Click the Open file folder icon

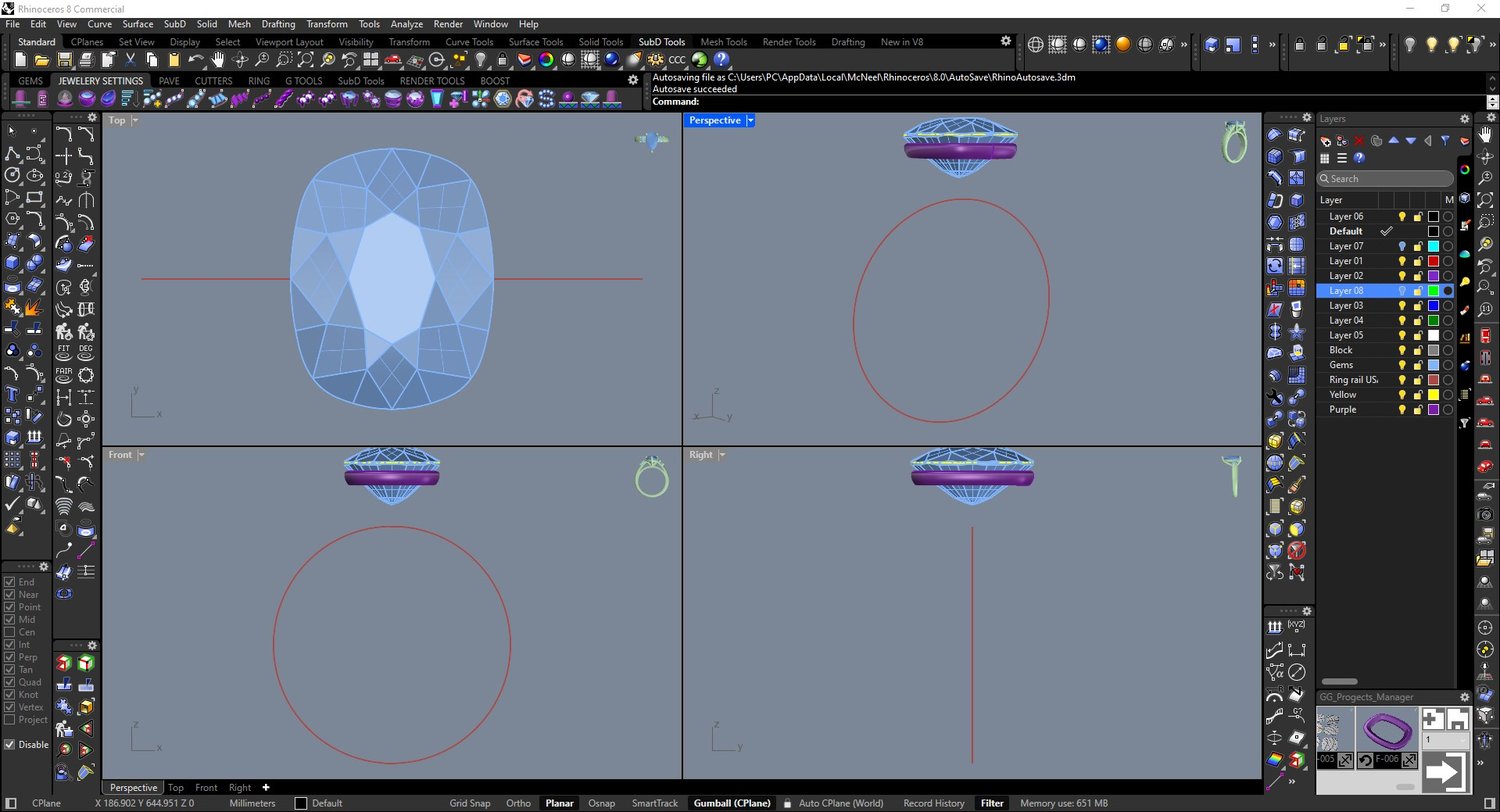(43, 60)
